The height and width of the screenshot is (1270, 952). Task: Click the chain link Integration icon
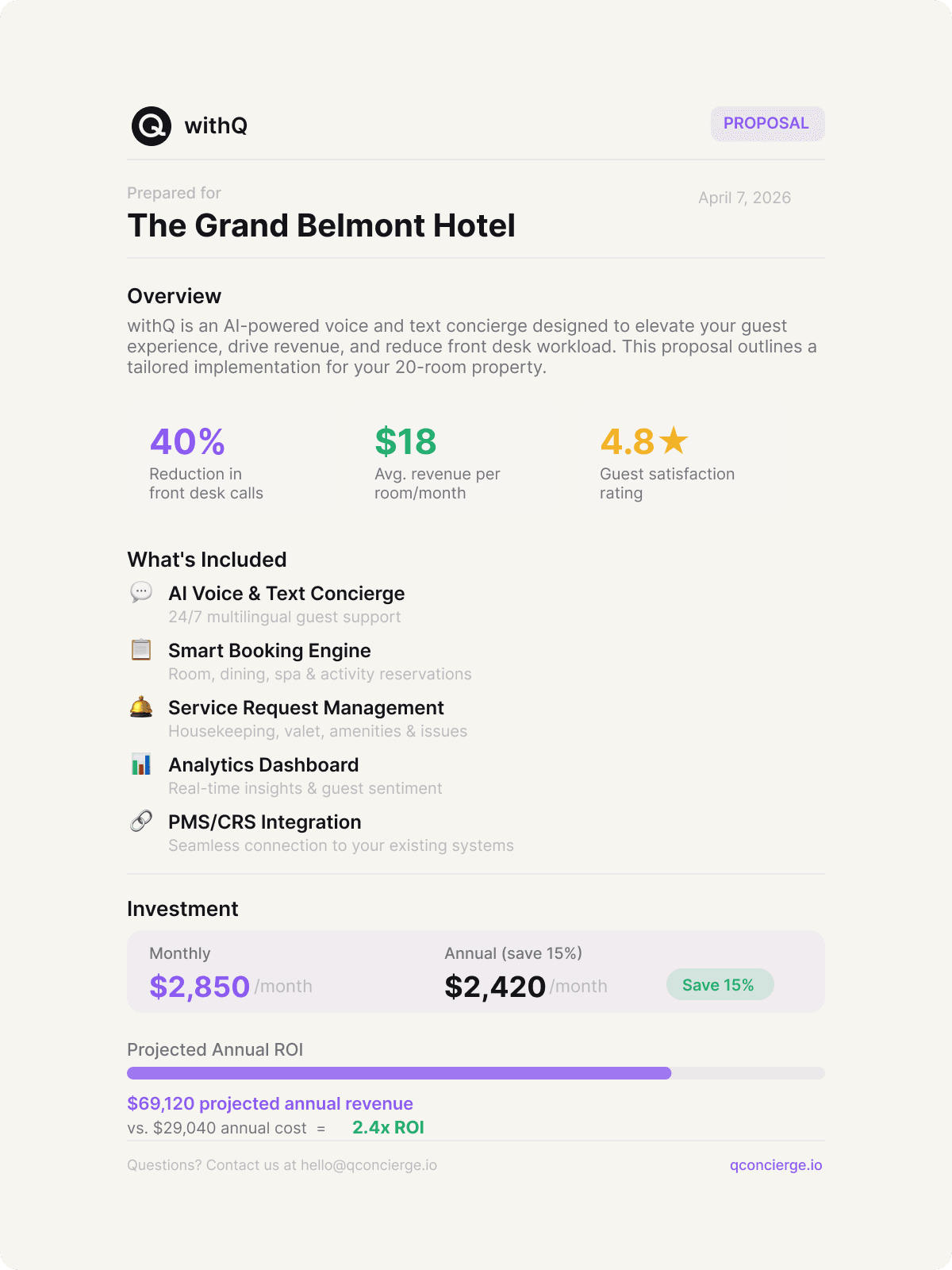pyautogui.click(x=141, y=821)
